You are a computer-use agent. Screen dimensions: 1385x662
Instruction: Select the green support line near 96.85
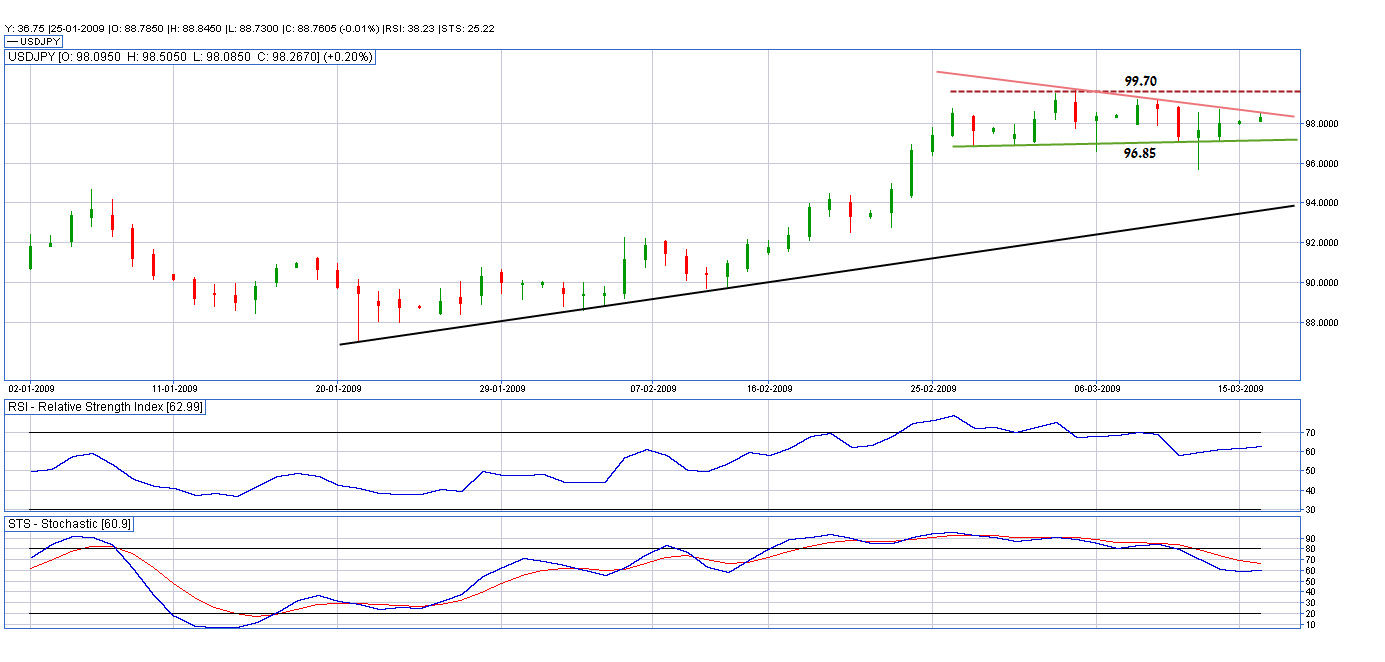[1125, 143]
